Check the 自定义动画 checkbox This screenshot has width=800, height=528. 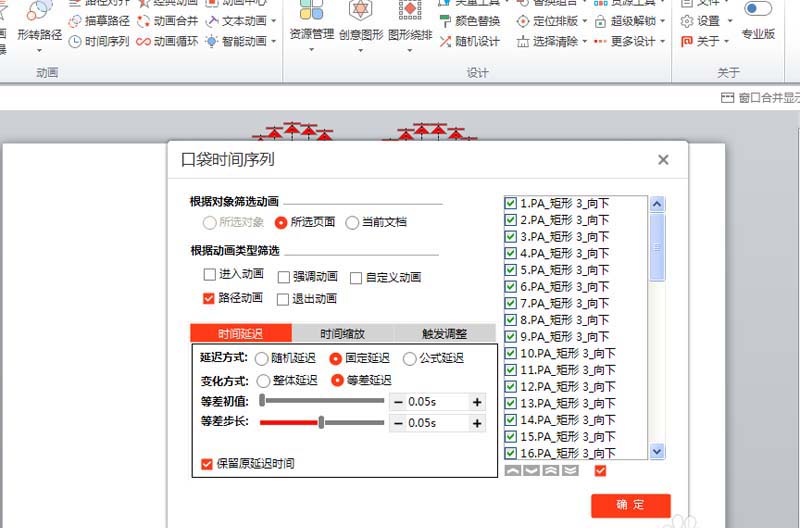pyautogui.click(x=356, y=278)
